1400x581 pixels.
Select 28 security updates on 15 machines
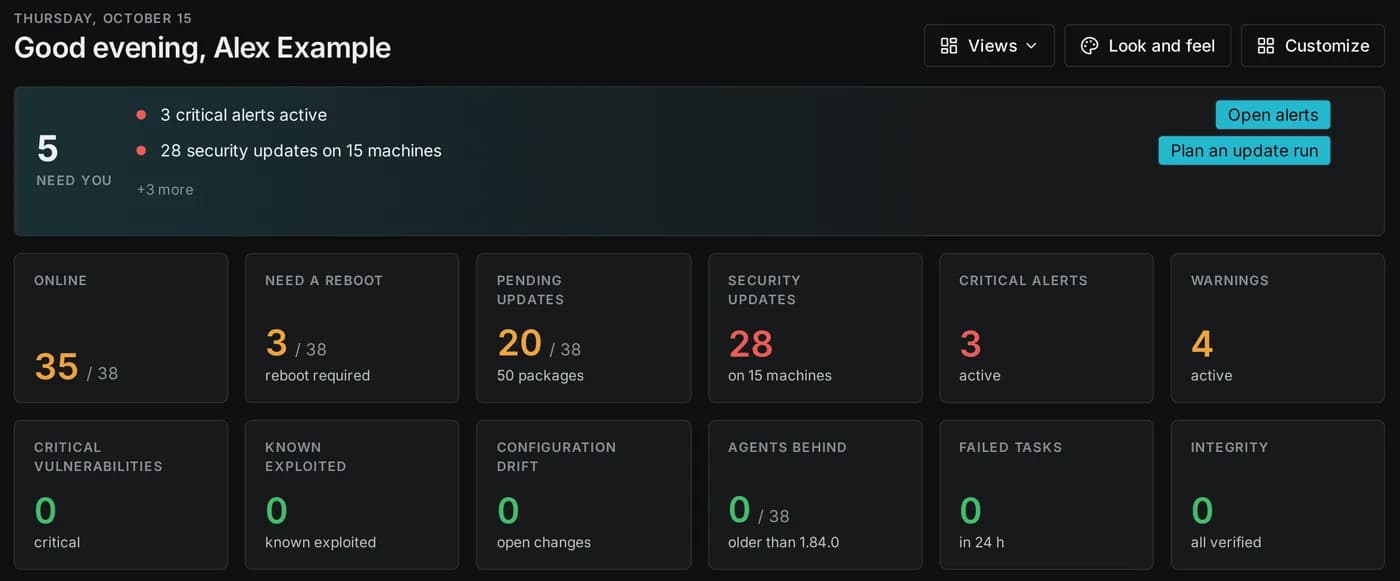[301, 151]
